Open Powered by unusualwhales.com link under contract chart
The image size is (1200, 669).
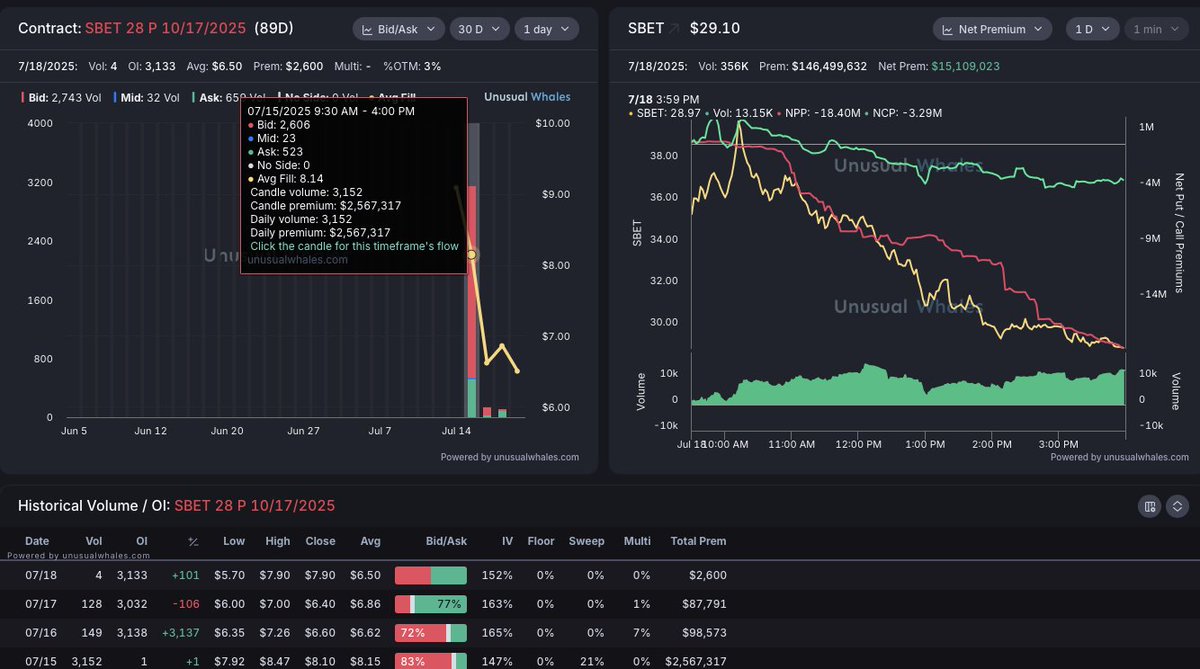click(x=510, y=457)
